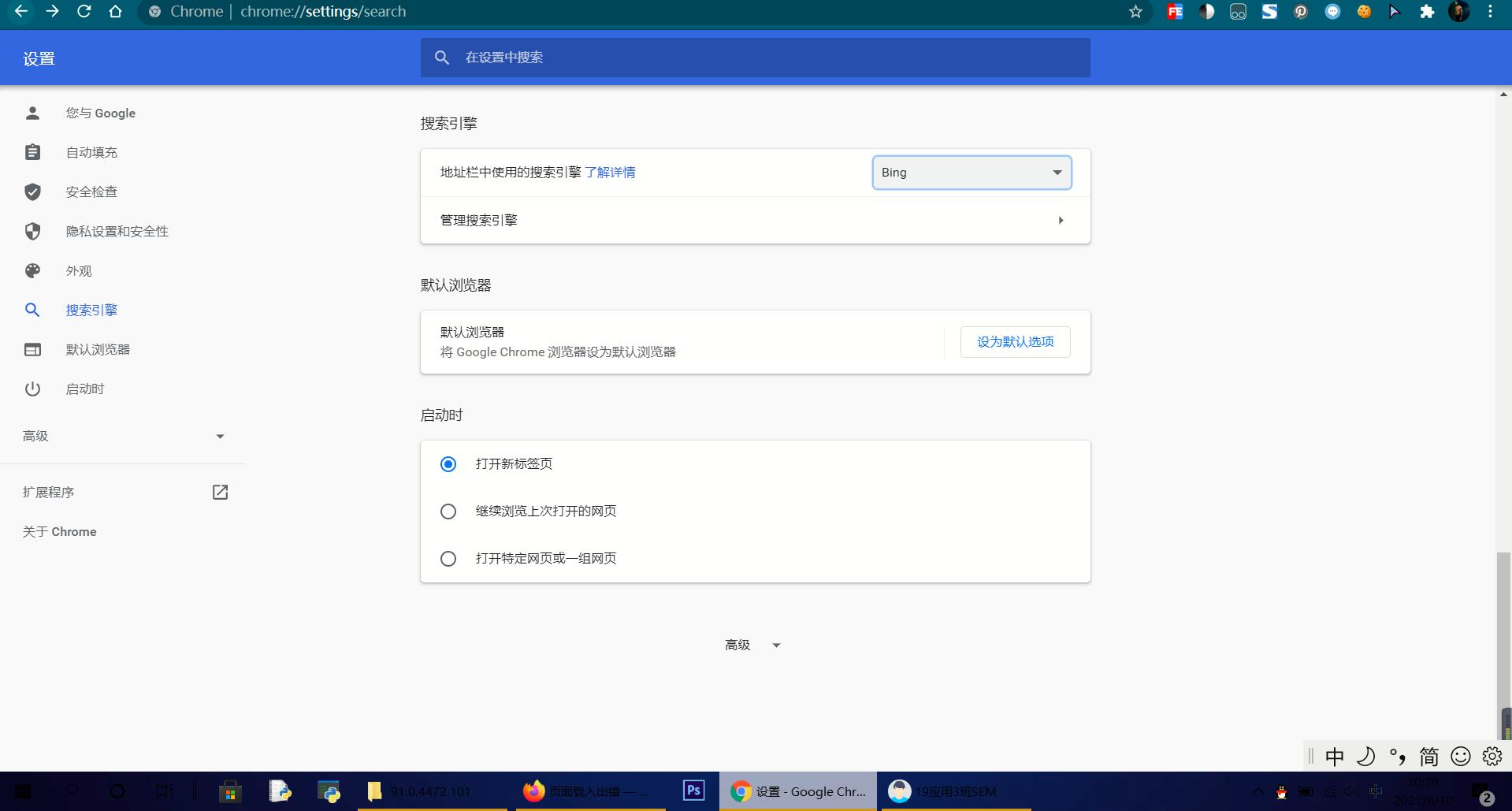Screen dimensions: 1512x811
Task: Click the 设为默认选项 button
Action: 1015,342
